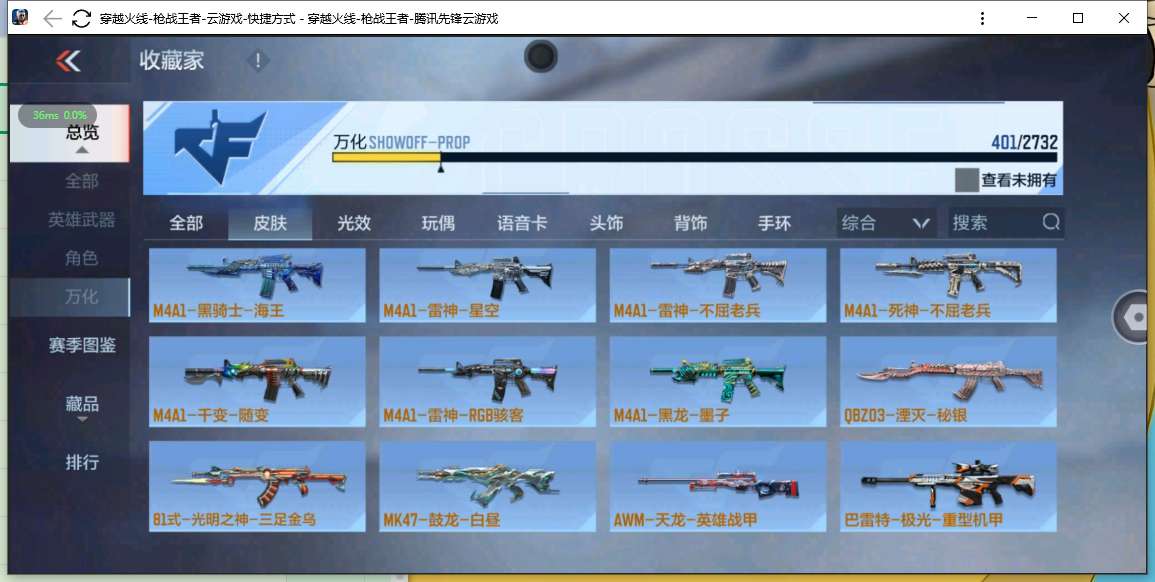The image size is (1155, 582).
Task: Open the 头饰 tab
Action: [606, 223]
